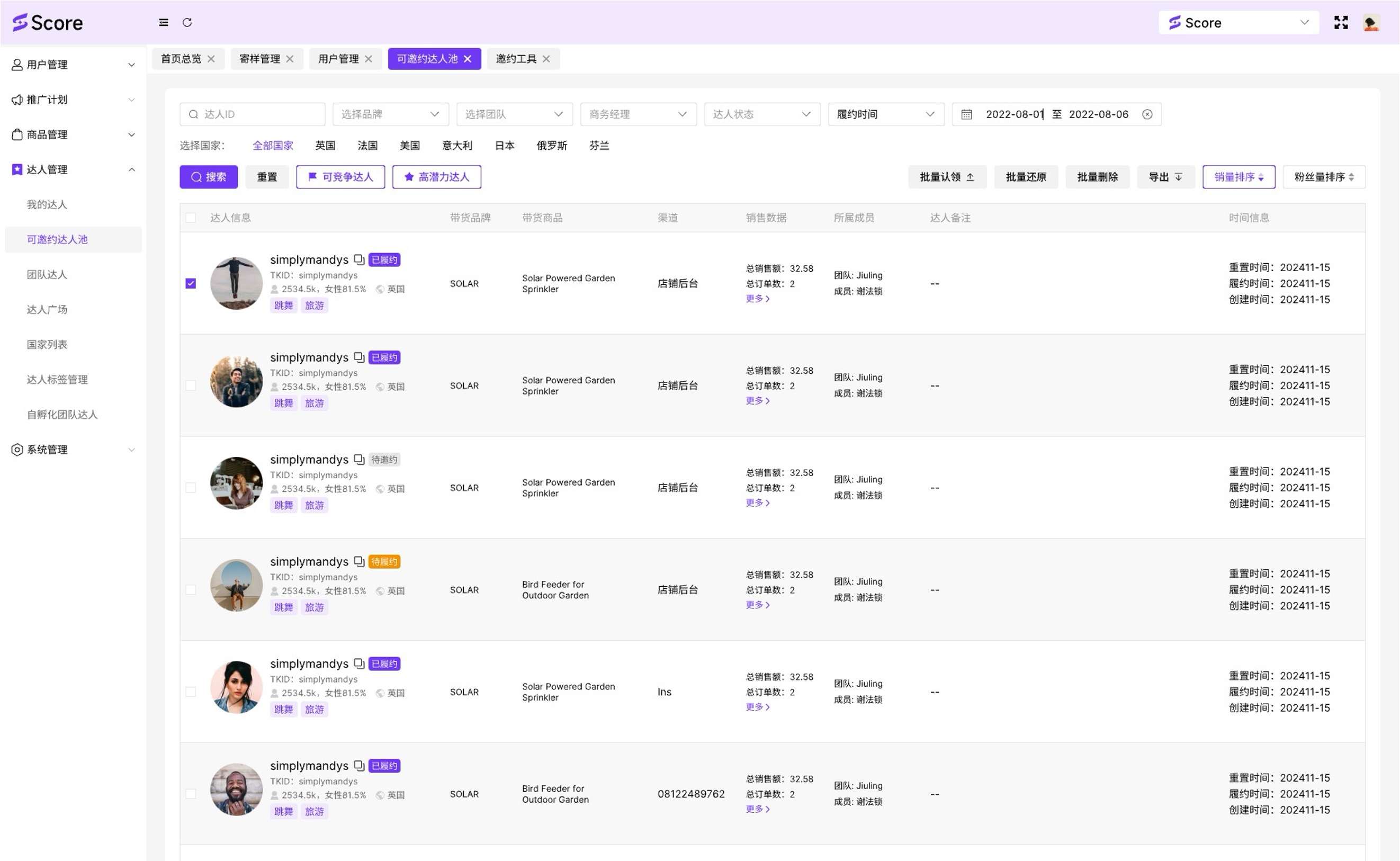Image resolution: width=1400 pixels, height=861 pixels.
Task: Collapse the sidebar with the hamburger icon
Action: 164,22
